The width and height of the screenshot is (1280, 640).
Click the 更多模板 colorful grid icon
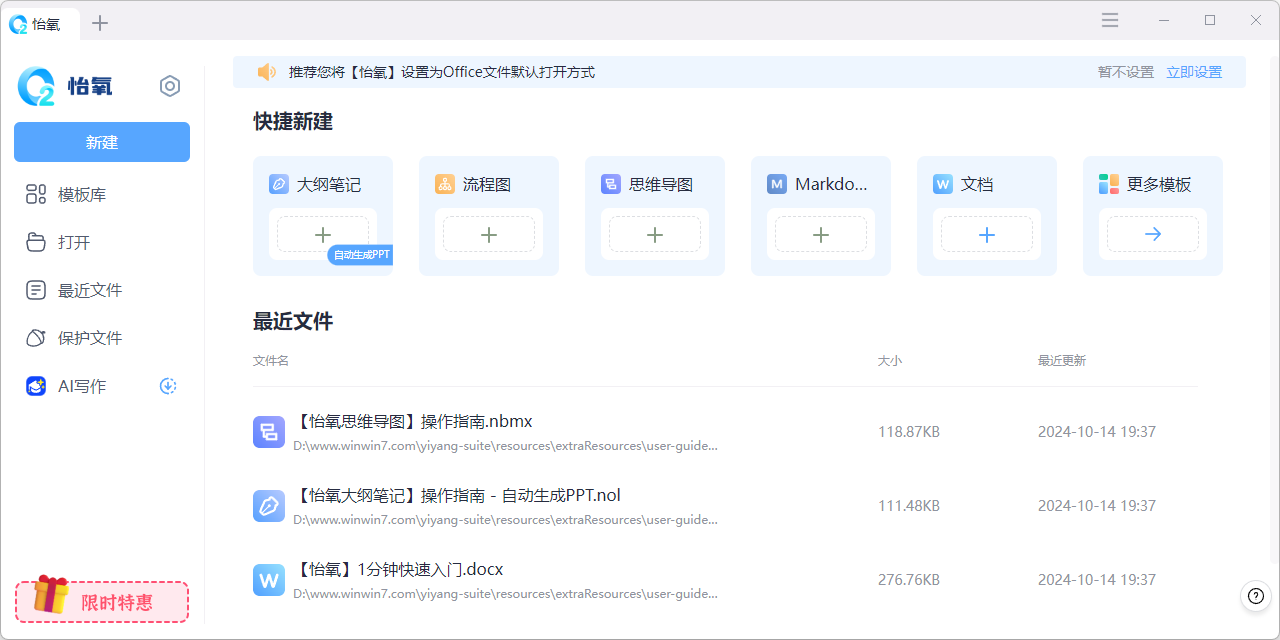click(1109, 184)
